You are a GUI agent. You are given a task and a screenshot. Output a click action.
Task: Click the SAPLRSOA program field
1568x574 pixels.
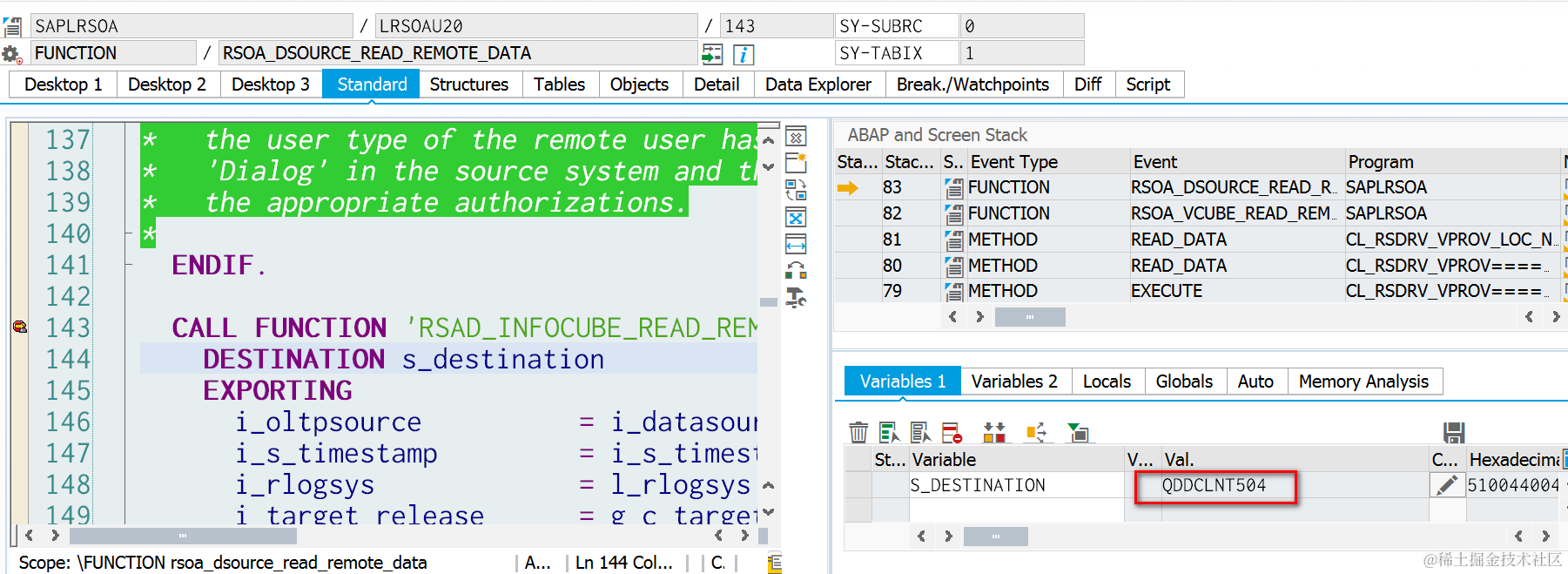point(192,26)
